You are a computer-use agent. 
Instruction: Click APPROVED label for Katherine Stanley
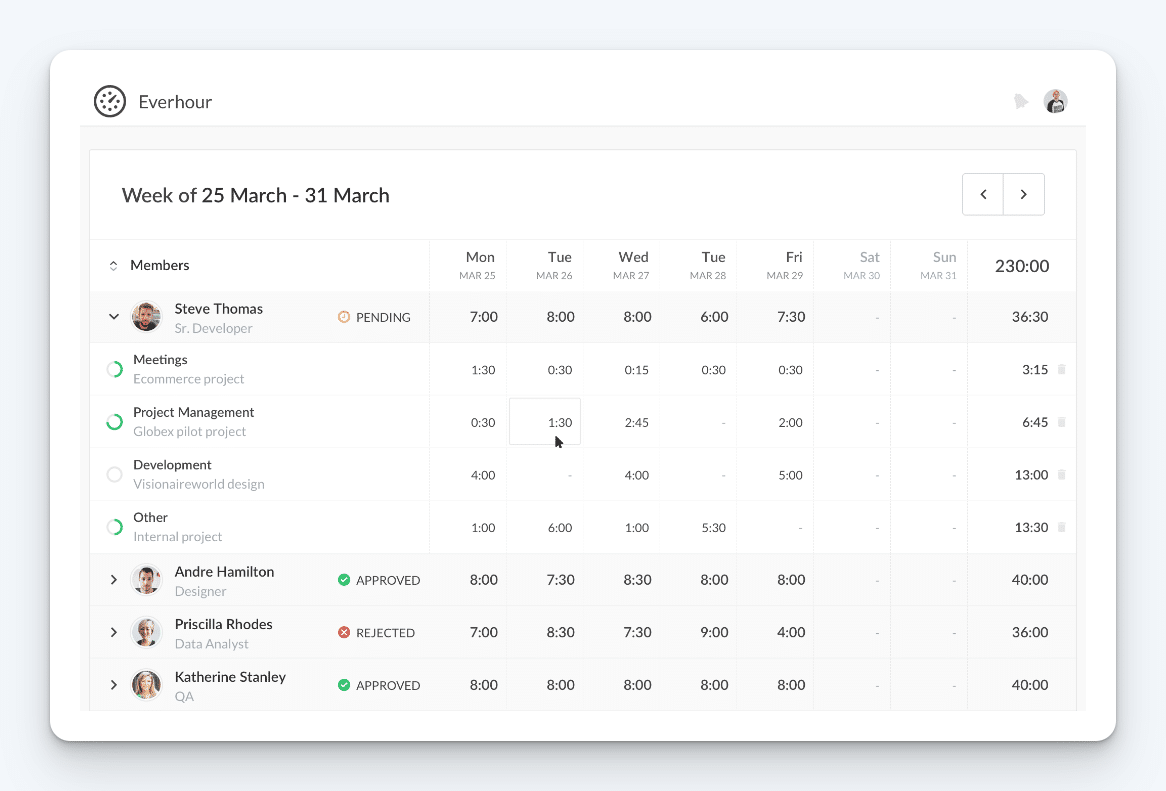[x=388, y=685]
